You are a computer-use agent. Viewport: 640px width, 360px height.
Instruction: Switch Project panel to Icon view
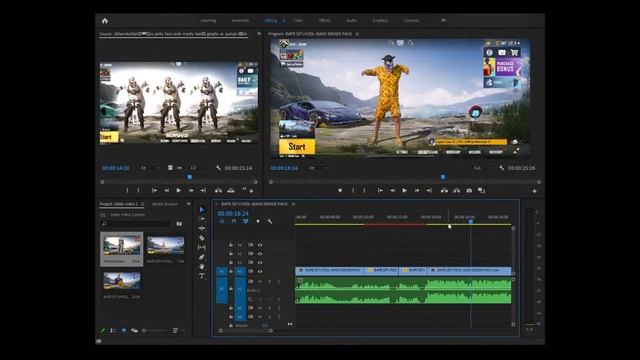pos(124,331)
